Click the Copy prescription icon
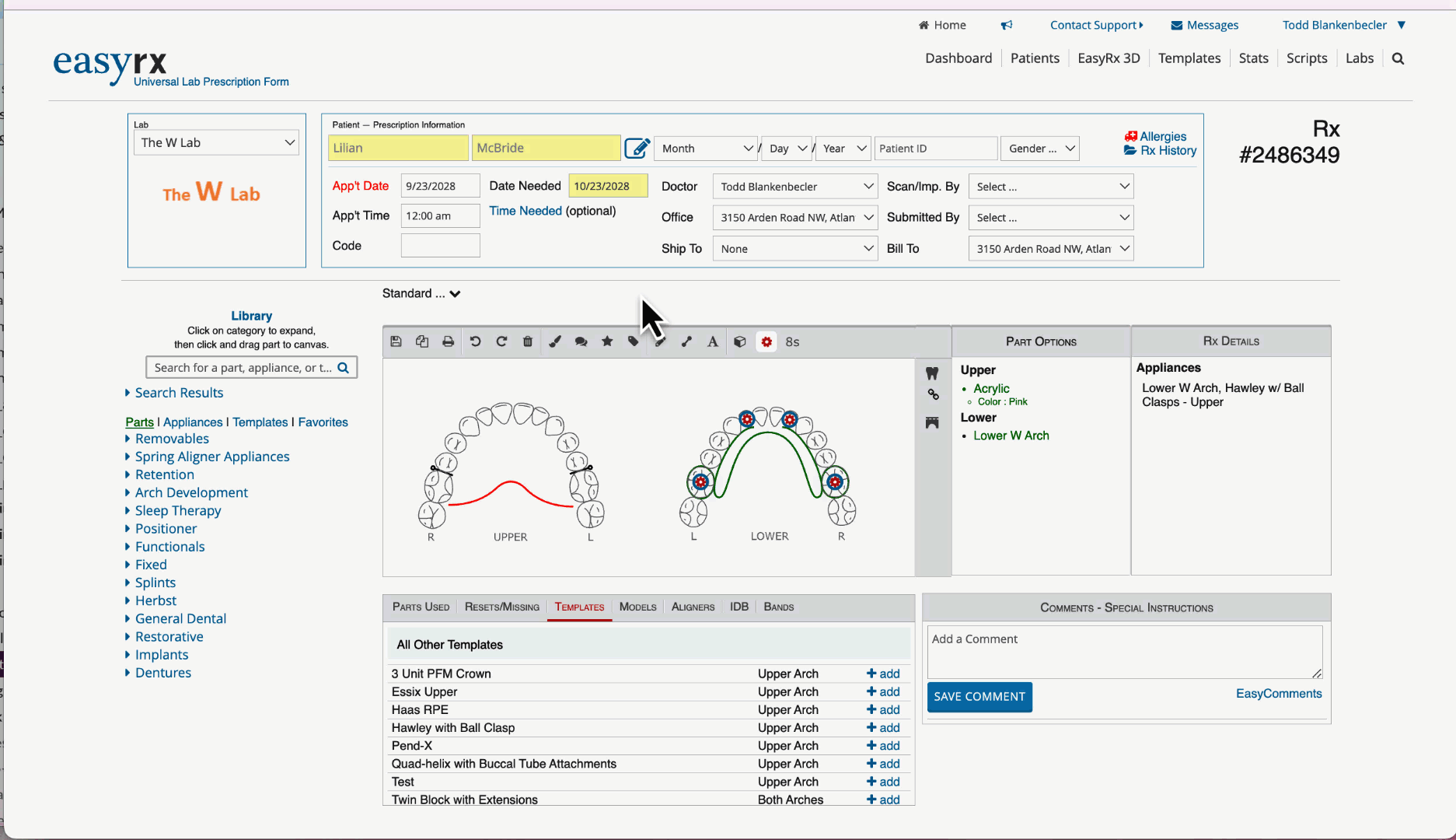Image resolution: width=1456 pixels, height=840 pixels. pos(422,341)
